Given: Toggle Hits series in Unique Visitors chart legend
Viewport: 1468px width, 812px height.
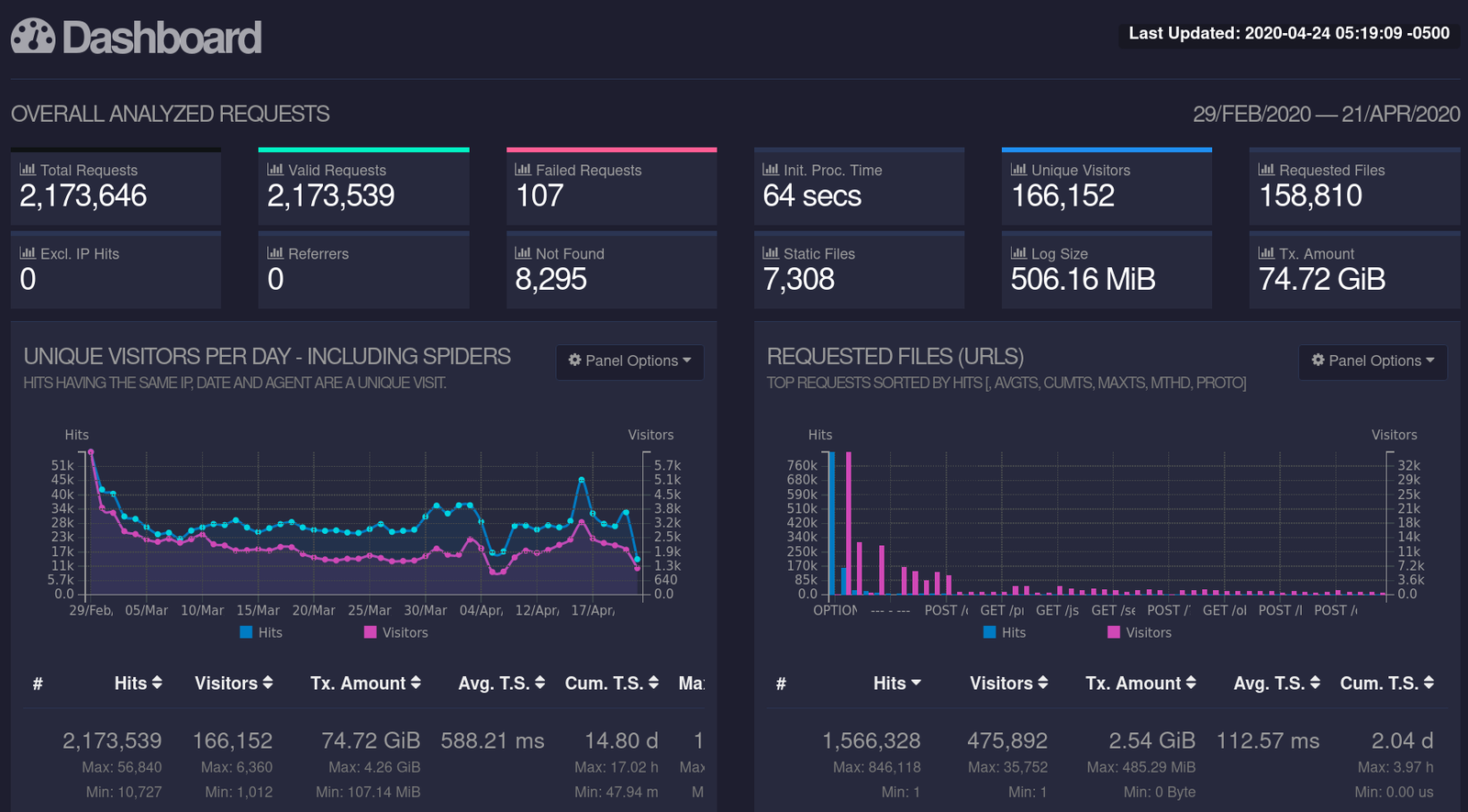Looking at the screenshot, I should tap(261, 632).
